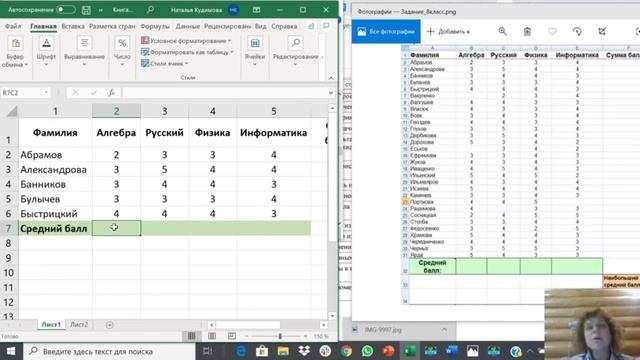Expand the formula bar chevron
The height and width of the screenshot is (360, 640).
coord(331,93)
